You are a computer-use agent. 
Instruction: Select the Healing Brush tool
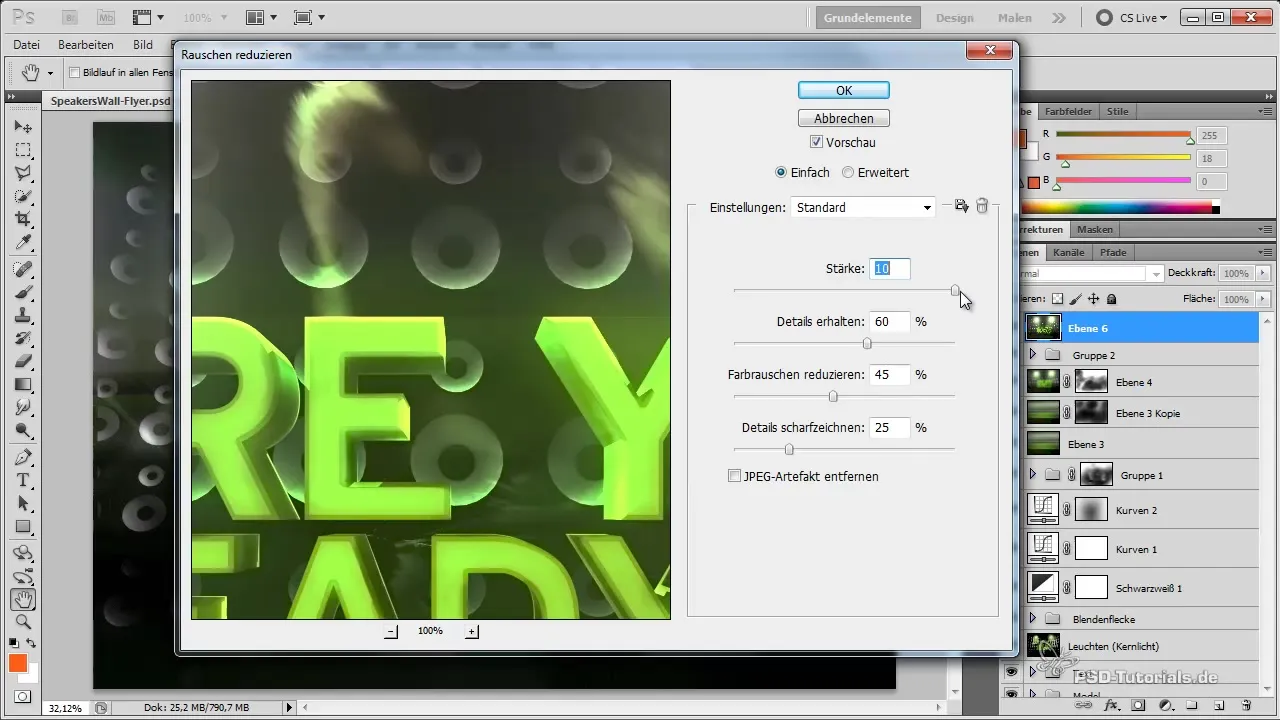click(23, 270)
